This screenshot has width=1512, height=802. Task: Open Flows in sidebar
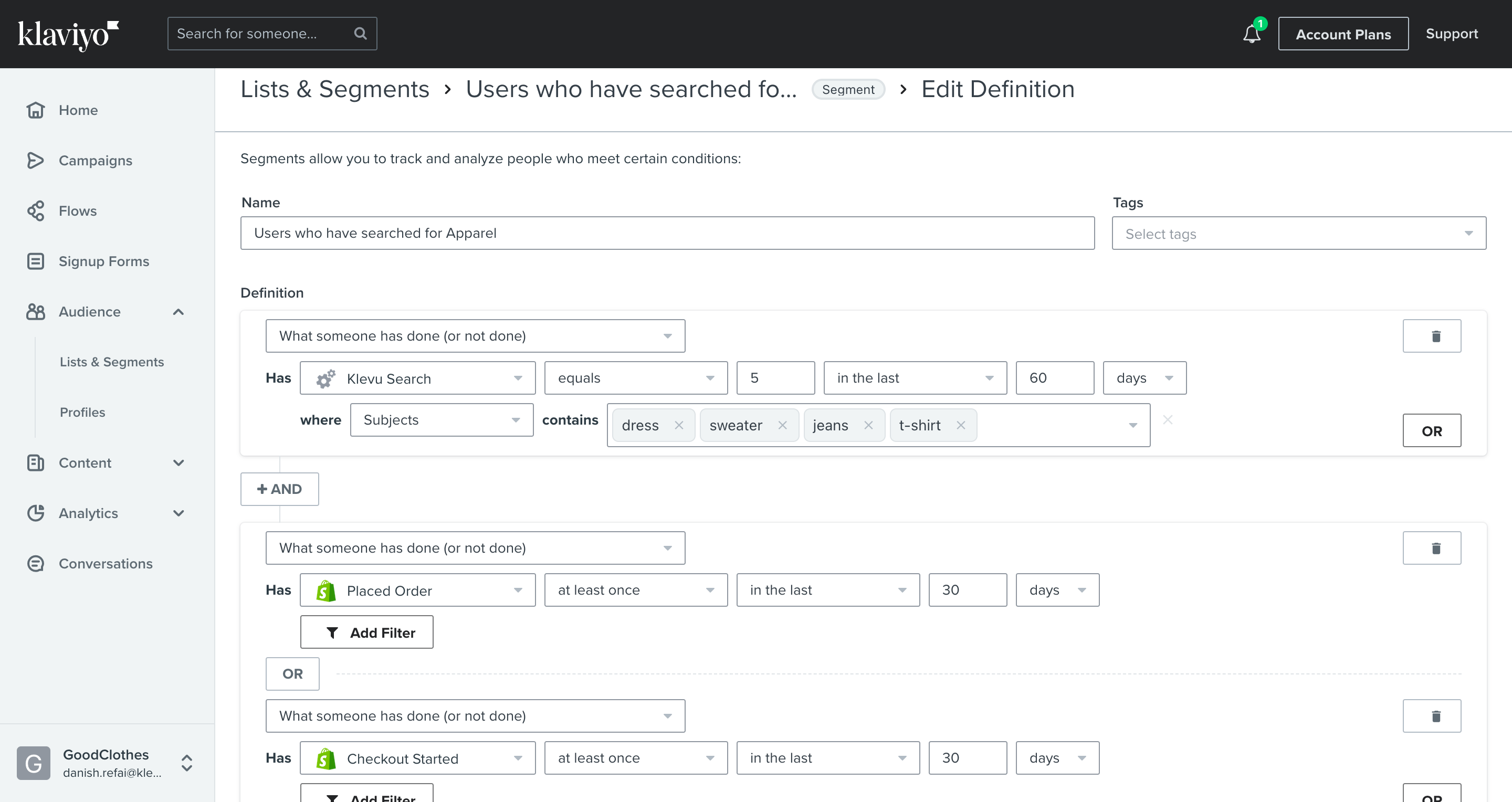[78, 210]
